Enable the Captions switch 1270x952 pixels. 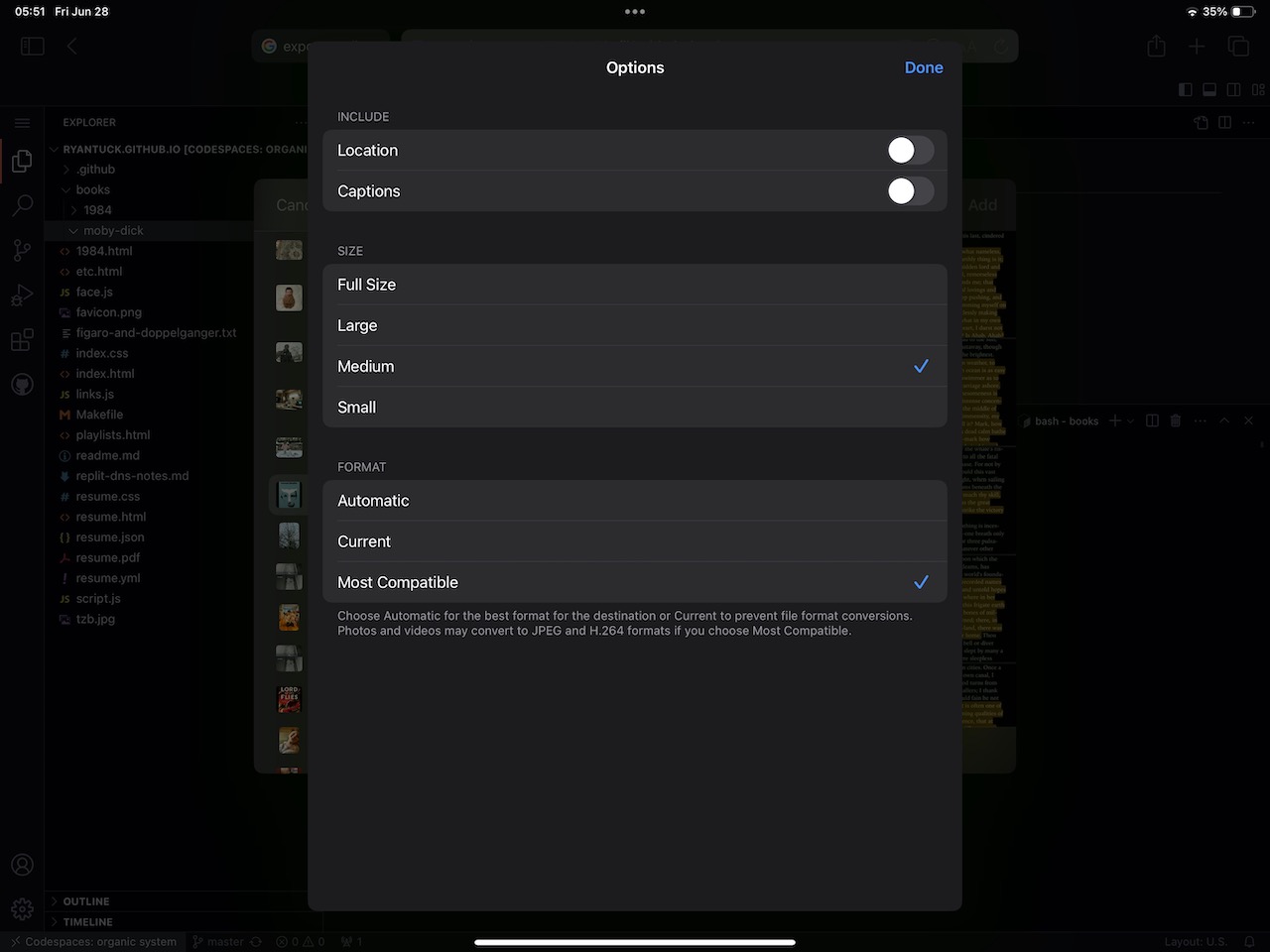point(910,191)
